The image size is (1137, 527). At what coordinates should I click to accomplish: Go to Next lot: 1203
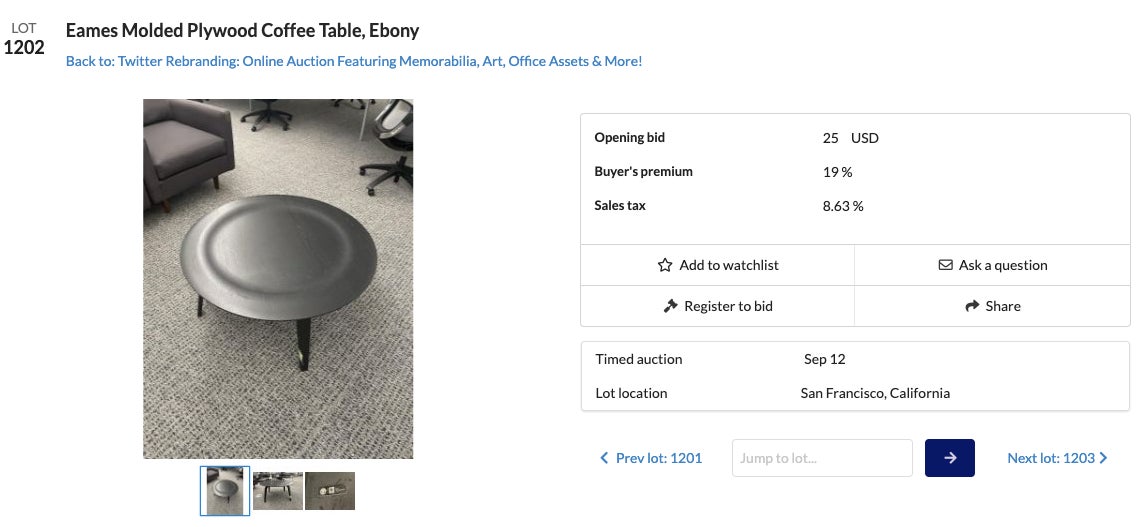tap(1051, 458)
